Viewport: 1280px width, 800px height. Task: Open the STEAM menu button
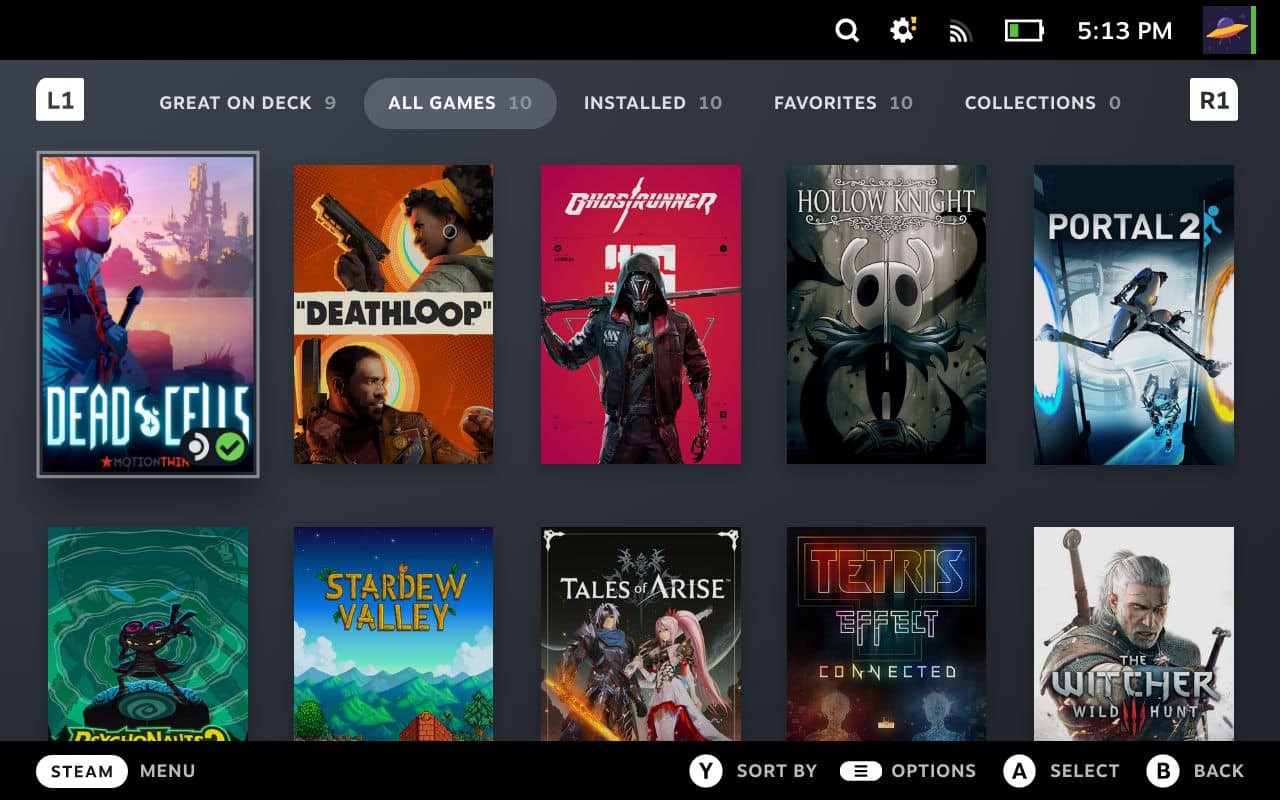click(x=81, y=771)
